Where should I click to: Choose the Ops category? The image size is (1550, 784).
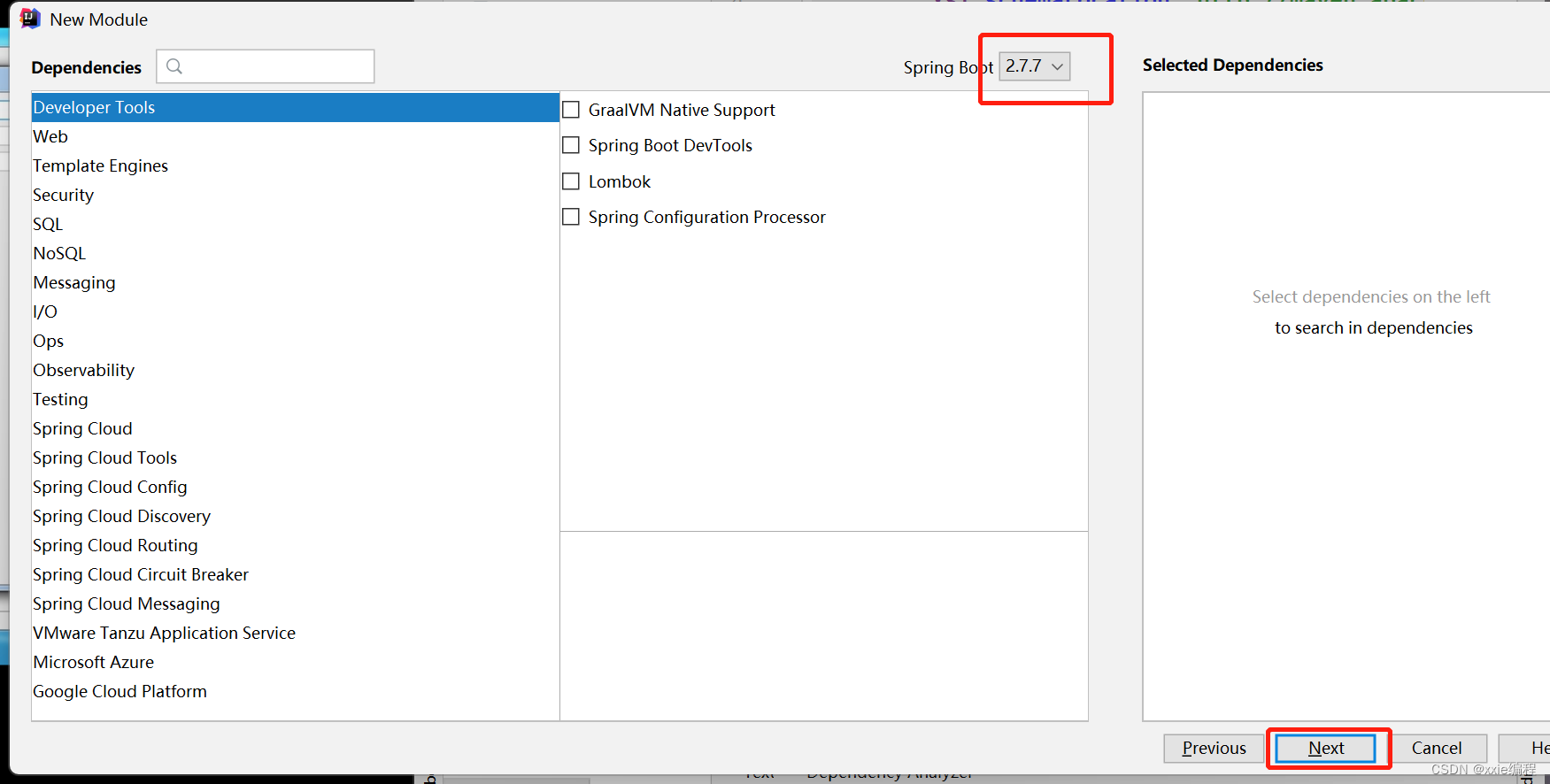[296, 341]
